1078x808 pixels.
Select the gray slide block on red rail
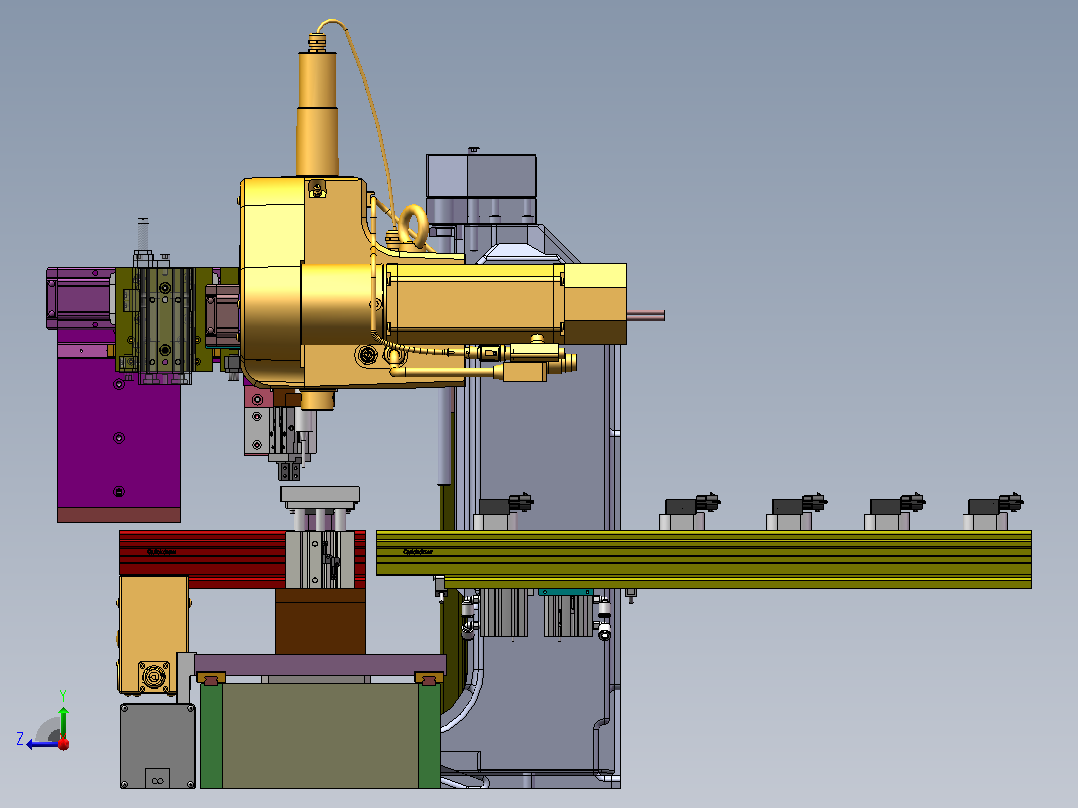(x=320, y=559)
